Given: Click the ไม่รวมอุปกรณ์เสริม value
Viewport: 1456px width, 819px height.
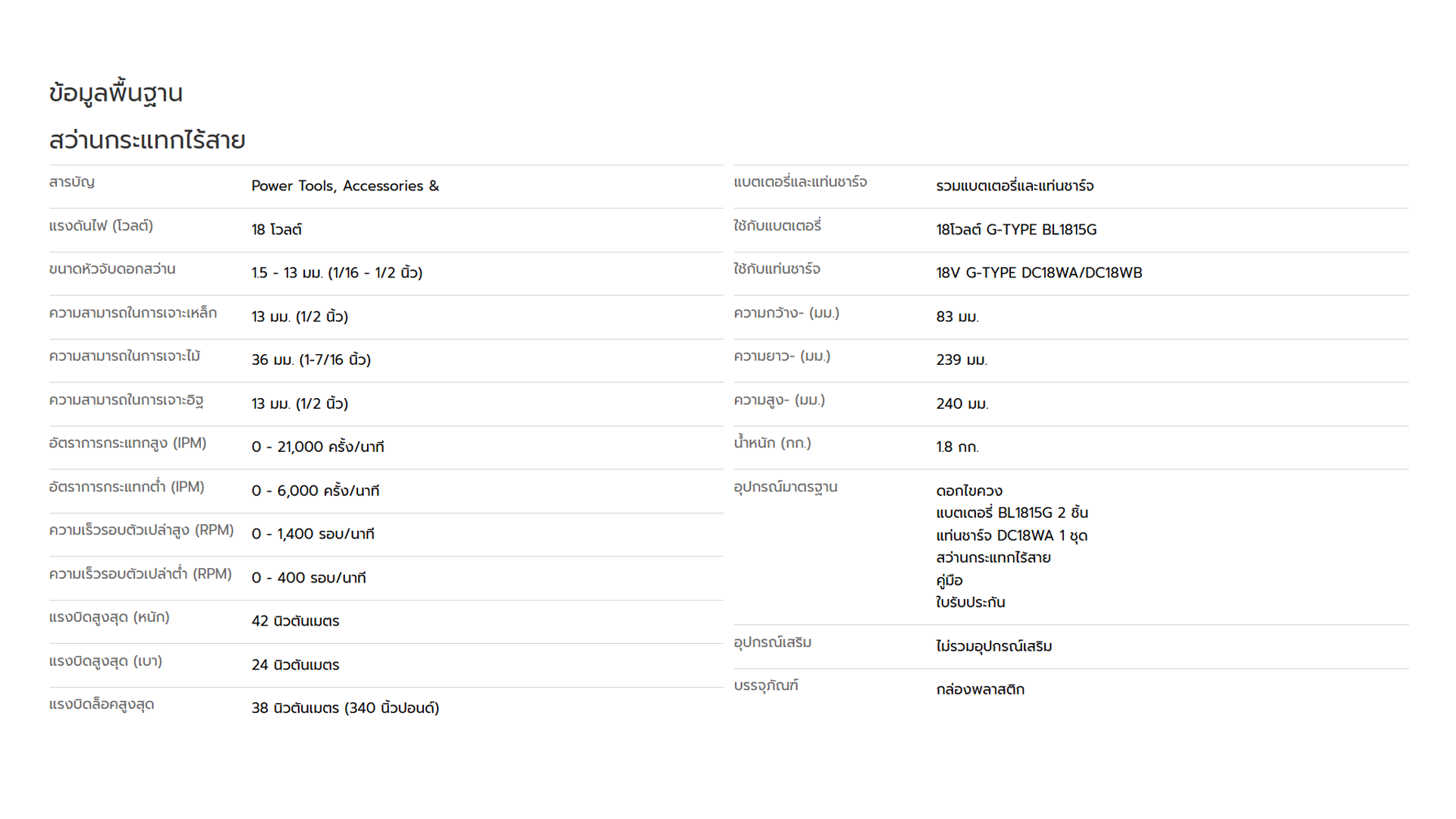Looking at the screenshot, I should tap(994, 646).
